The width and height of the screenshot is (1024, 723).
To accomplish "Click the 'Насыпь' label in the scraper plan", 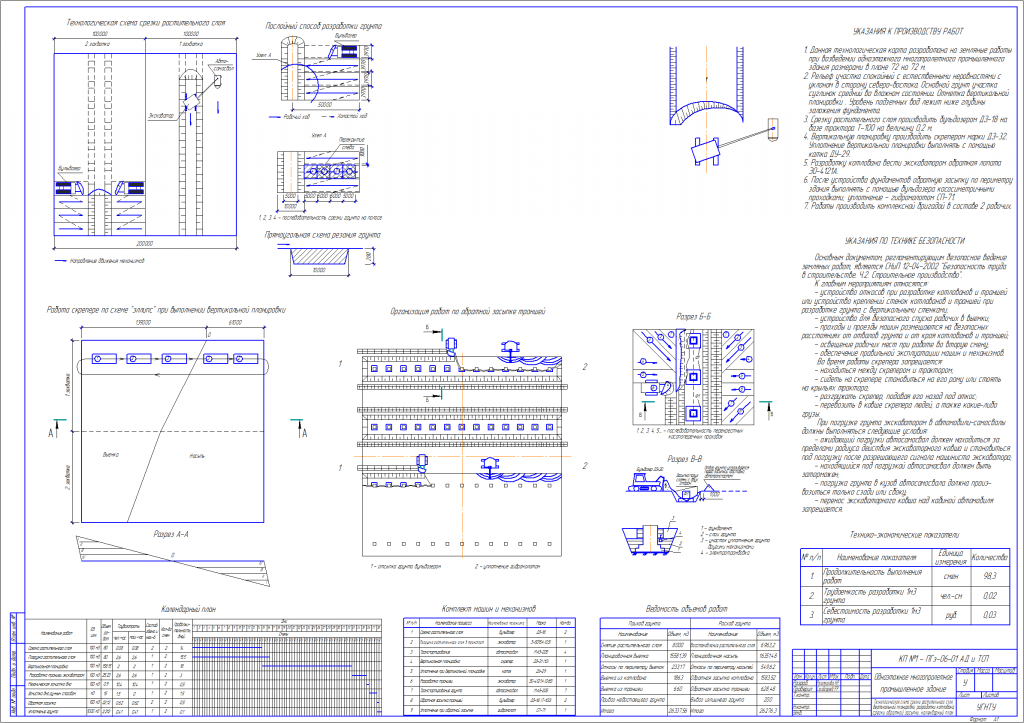I will coord(197,456).
